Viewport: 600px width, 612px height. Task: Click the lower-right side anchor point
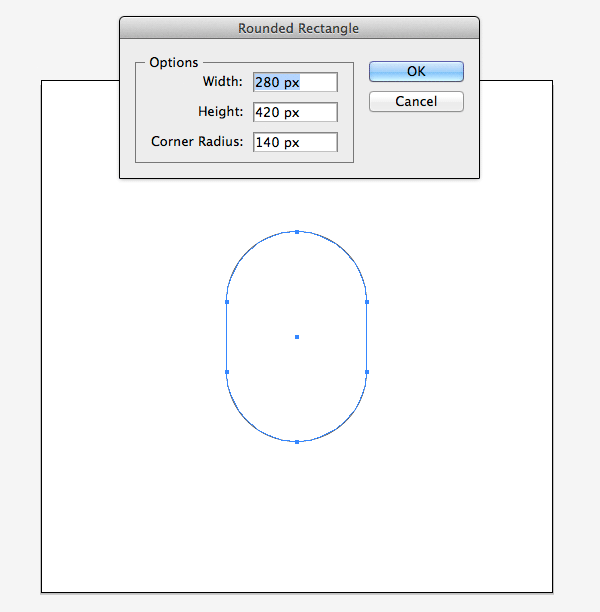coord(367,372)
